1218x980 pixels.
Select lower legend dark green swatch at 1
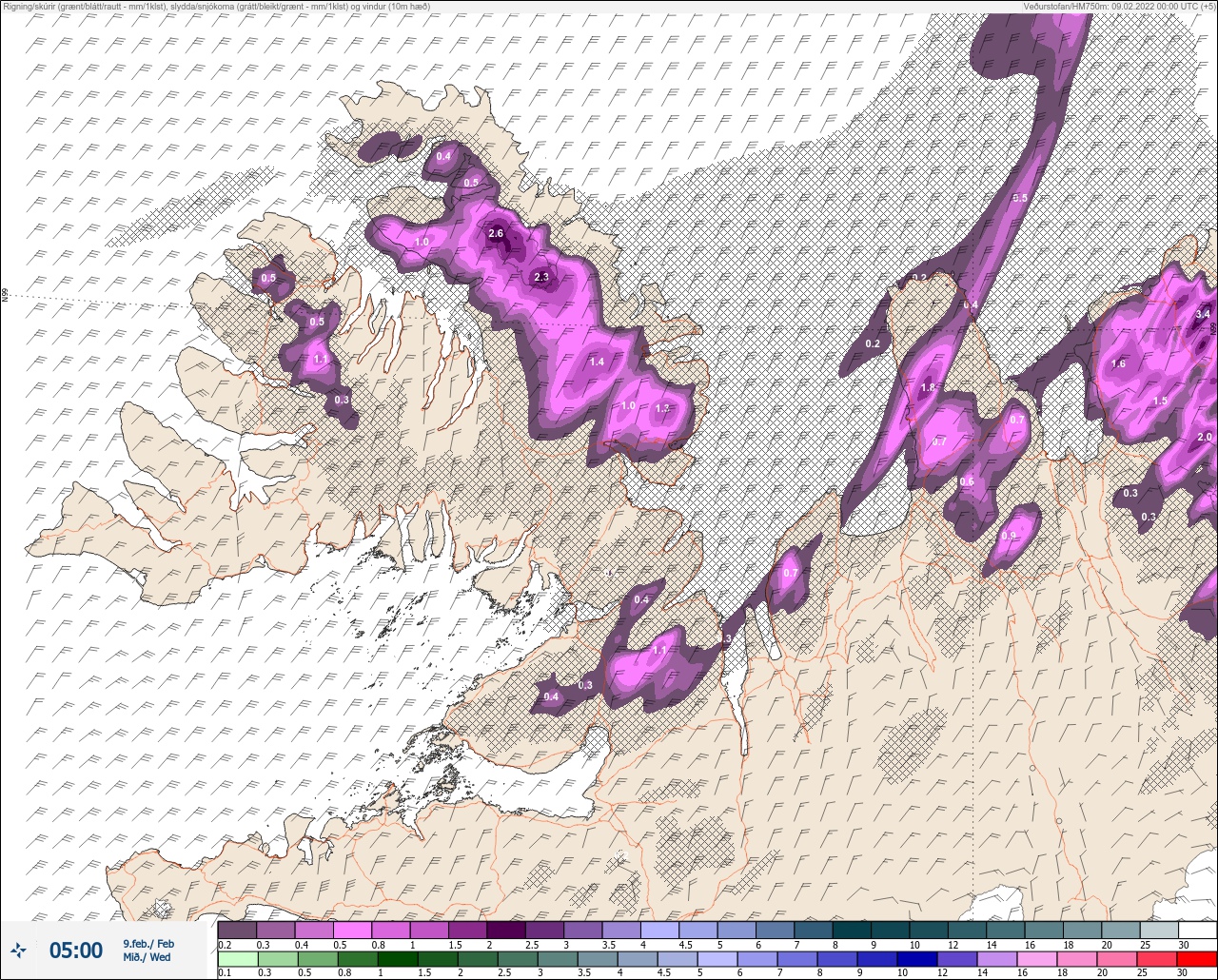point(399,959)
